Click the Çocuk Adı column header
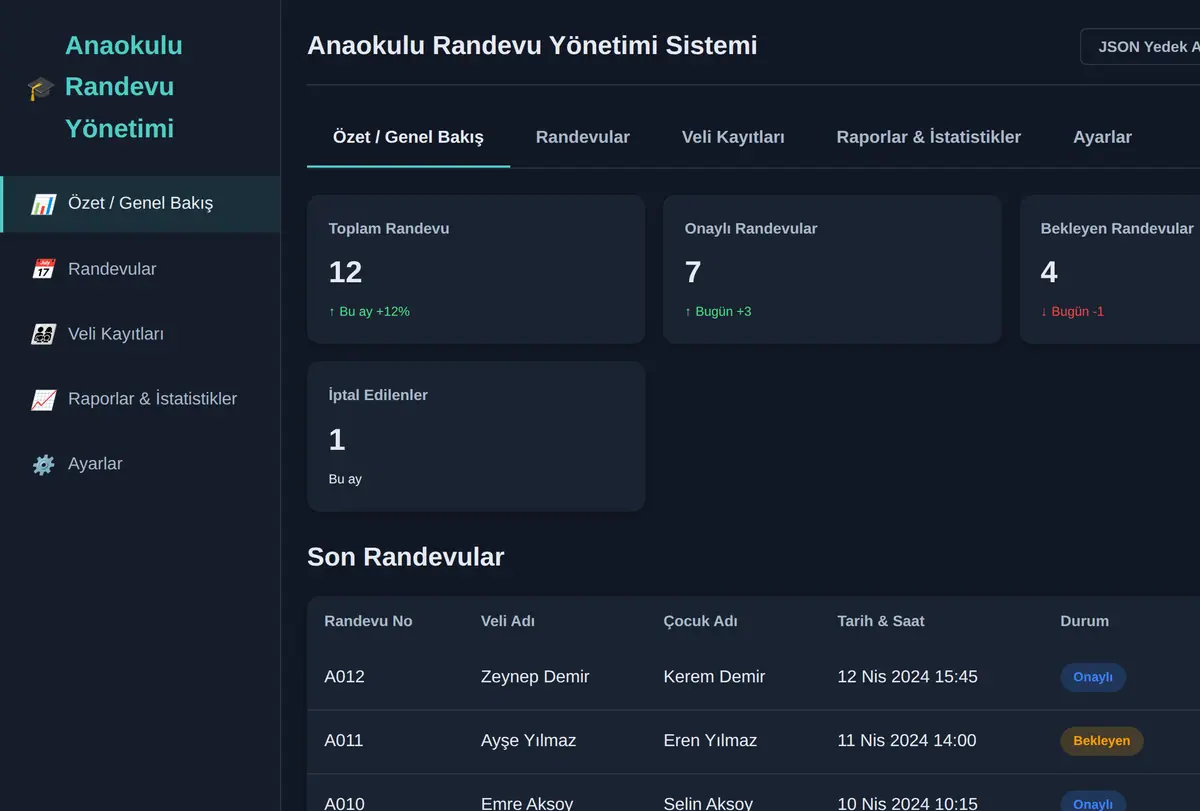 tap(701, 621)
